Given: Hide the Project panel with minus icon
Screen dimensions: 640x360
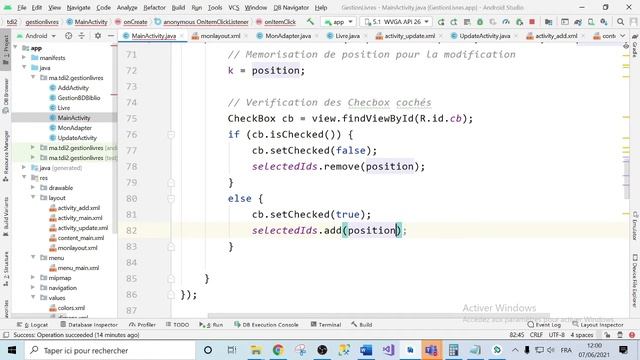Looking at the screenshot, I should tap(111, 36).
